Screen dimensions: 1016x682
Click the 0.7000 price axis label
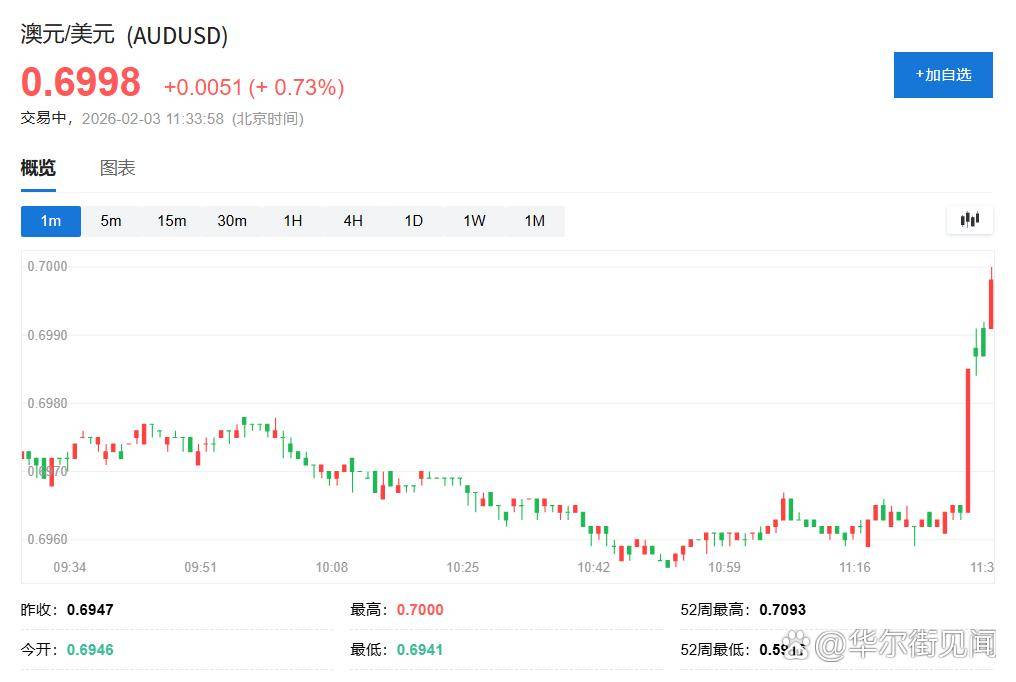tap(47, 266)
